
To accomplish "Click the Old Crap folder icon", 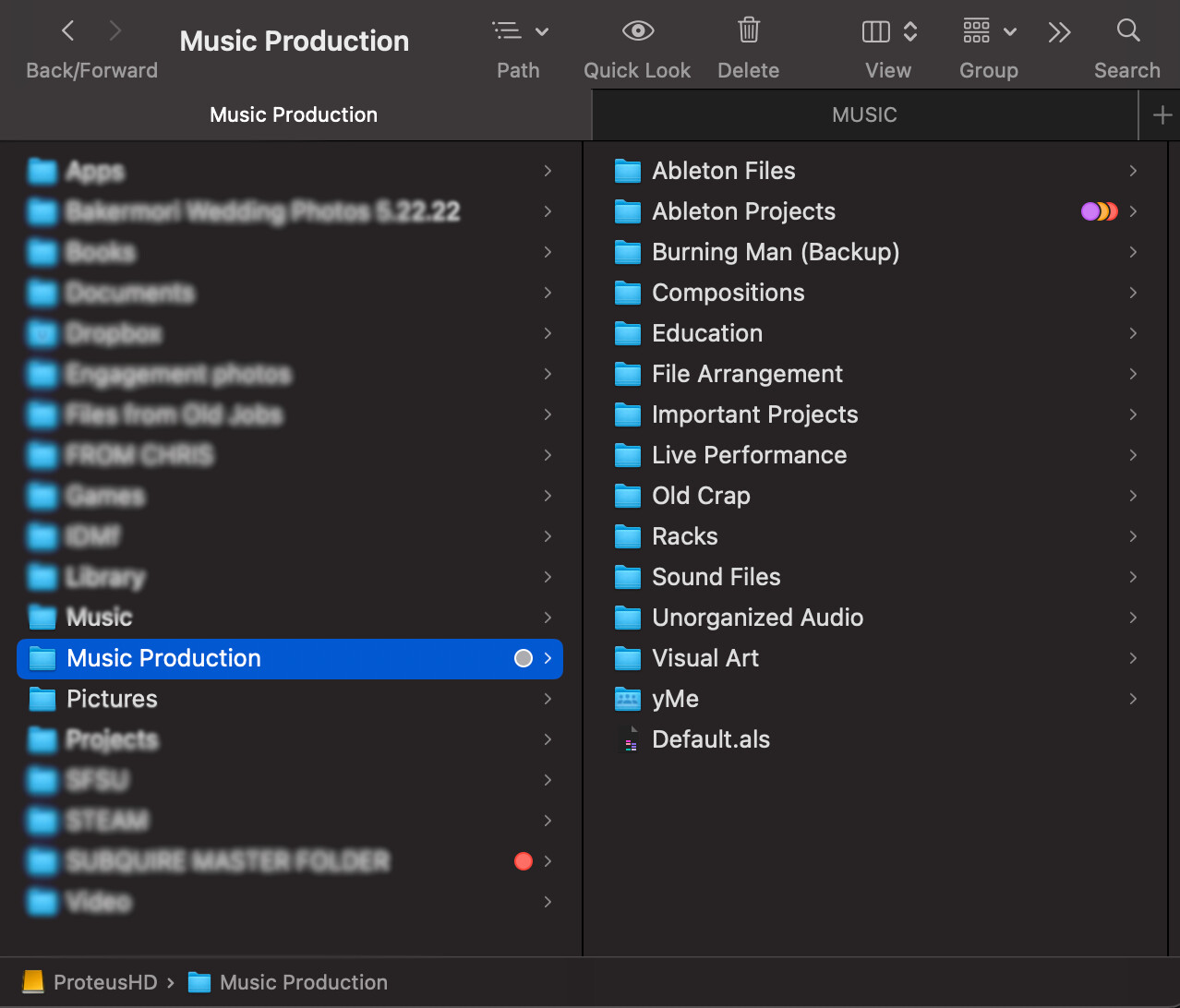I will 628,496.
